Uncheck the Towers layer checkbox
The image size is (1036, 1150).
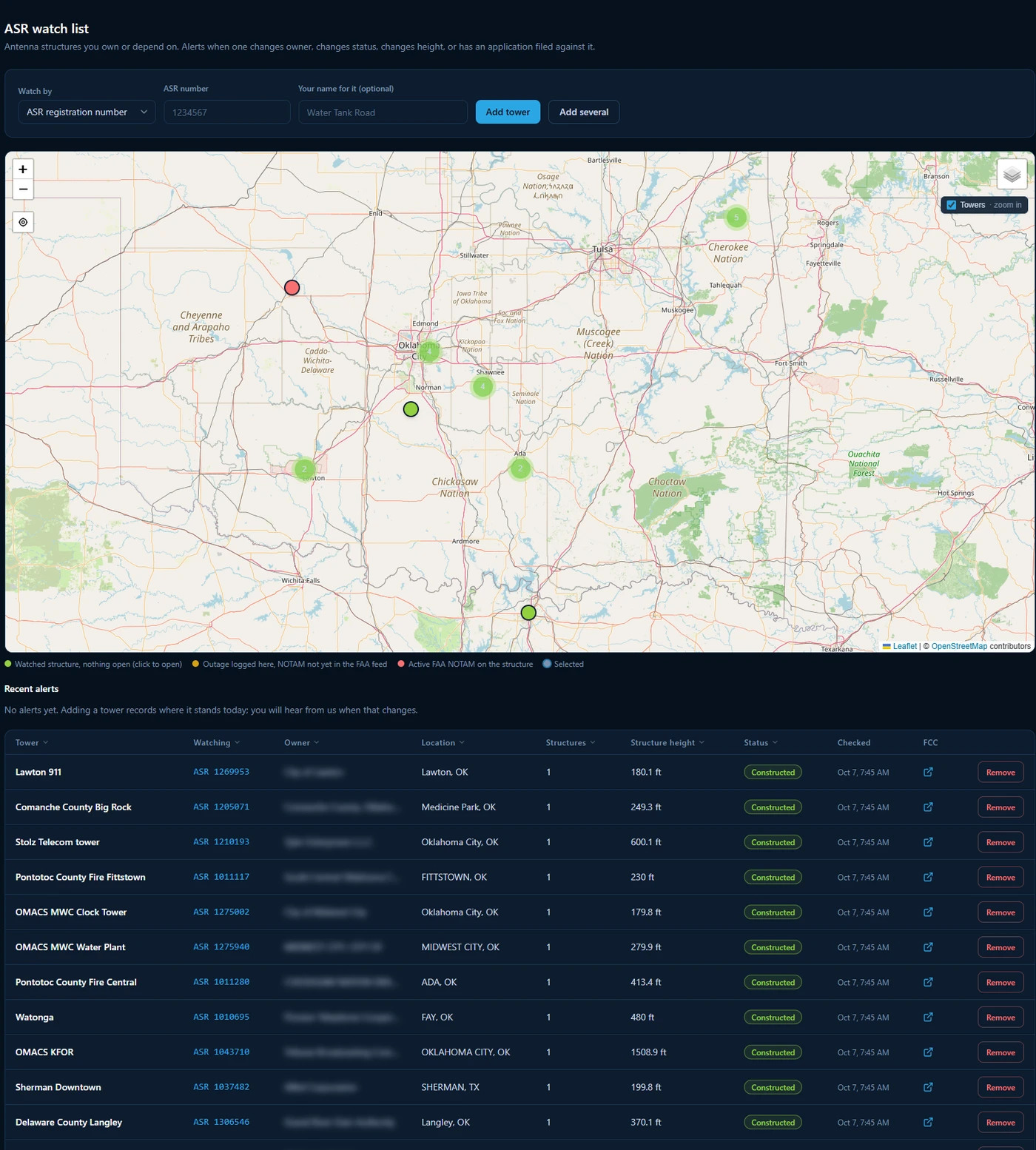952,205
